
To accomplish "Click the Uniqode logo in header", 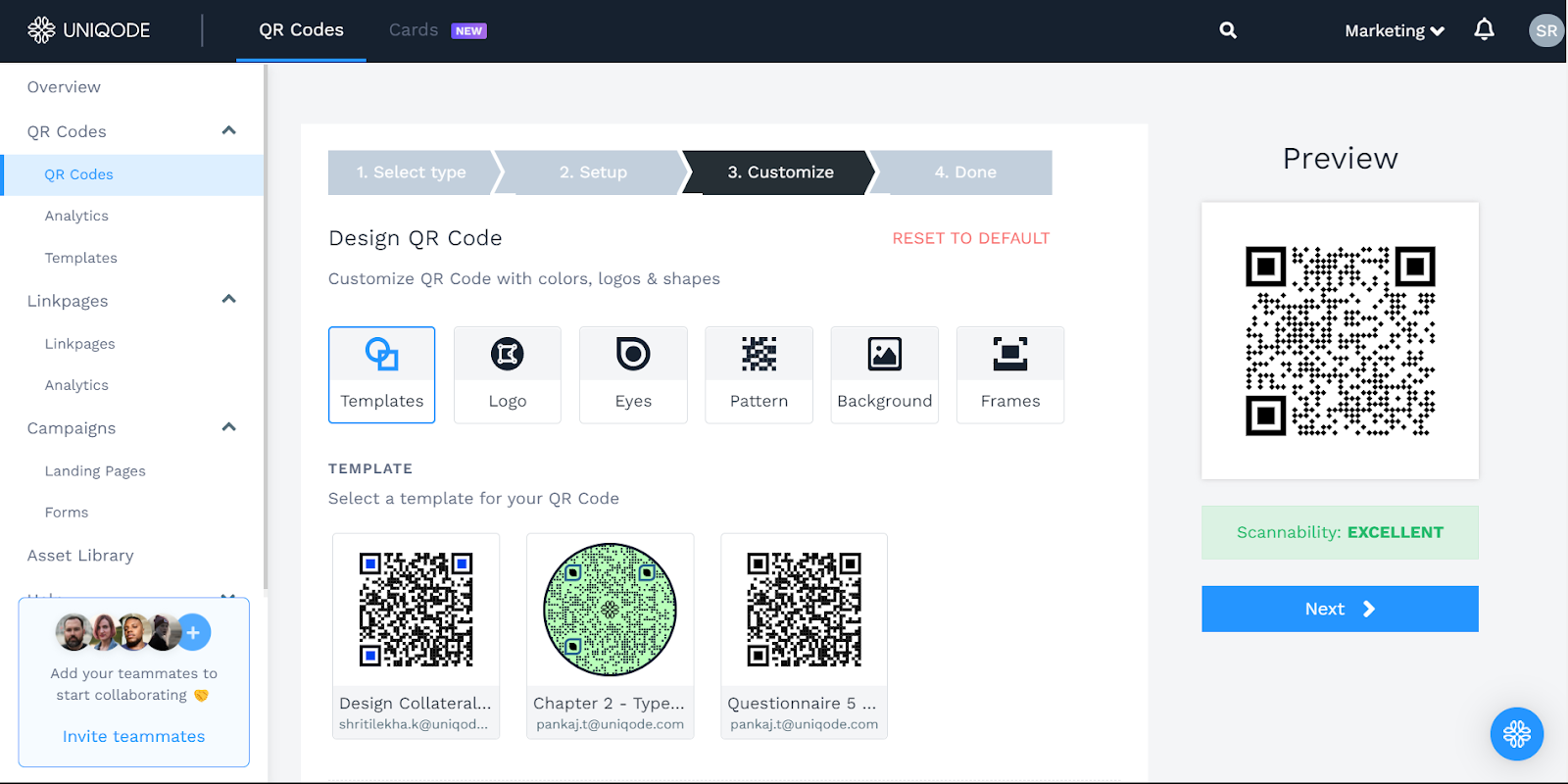I will (88, 30).
